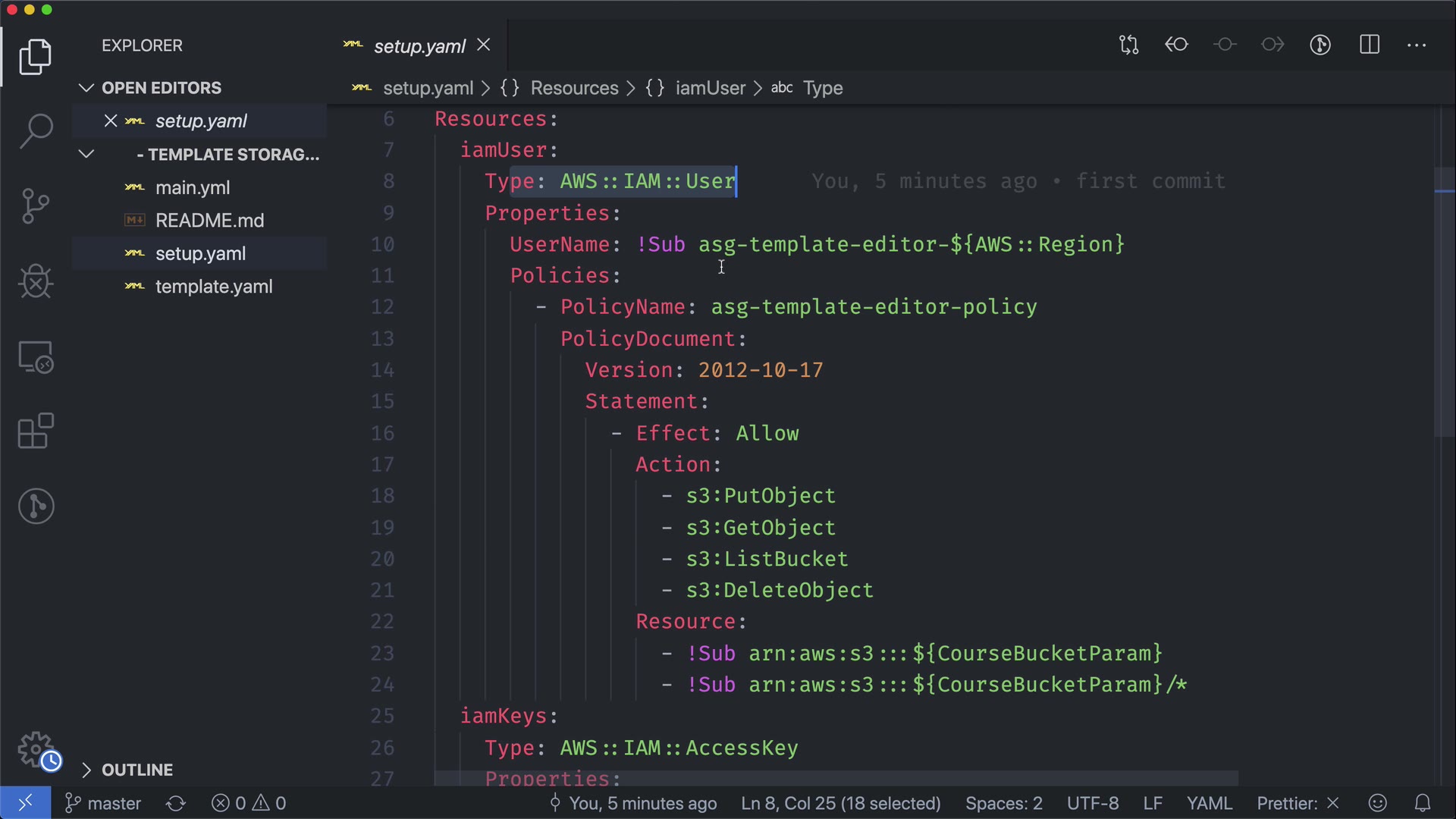Open the Search view in activity bar
The height and width of the screenshot is (819, 1456).
(x=36, y=130)
